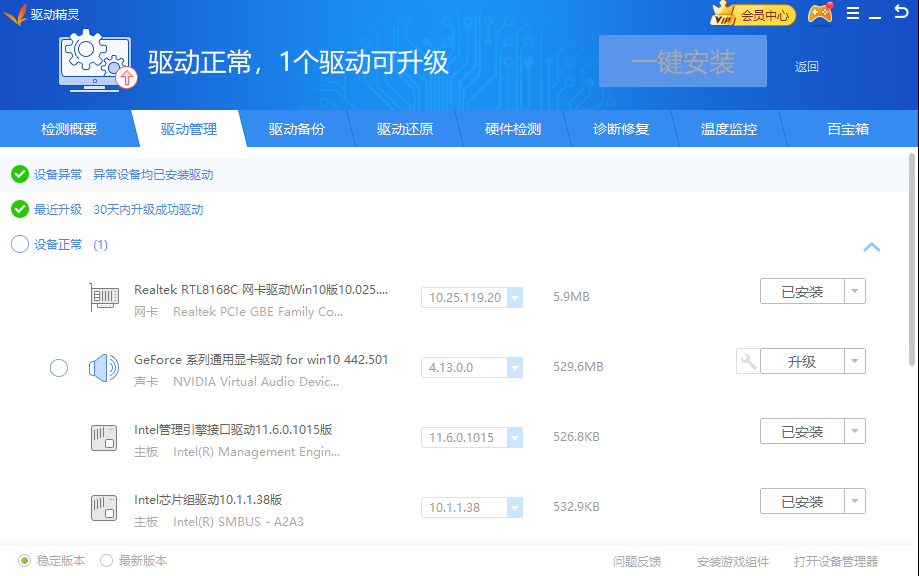
Task: Expand the dropdown arrow beside 已安装 for Realtek
Action: (856, 290)
